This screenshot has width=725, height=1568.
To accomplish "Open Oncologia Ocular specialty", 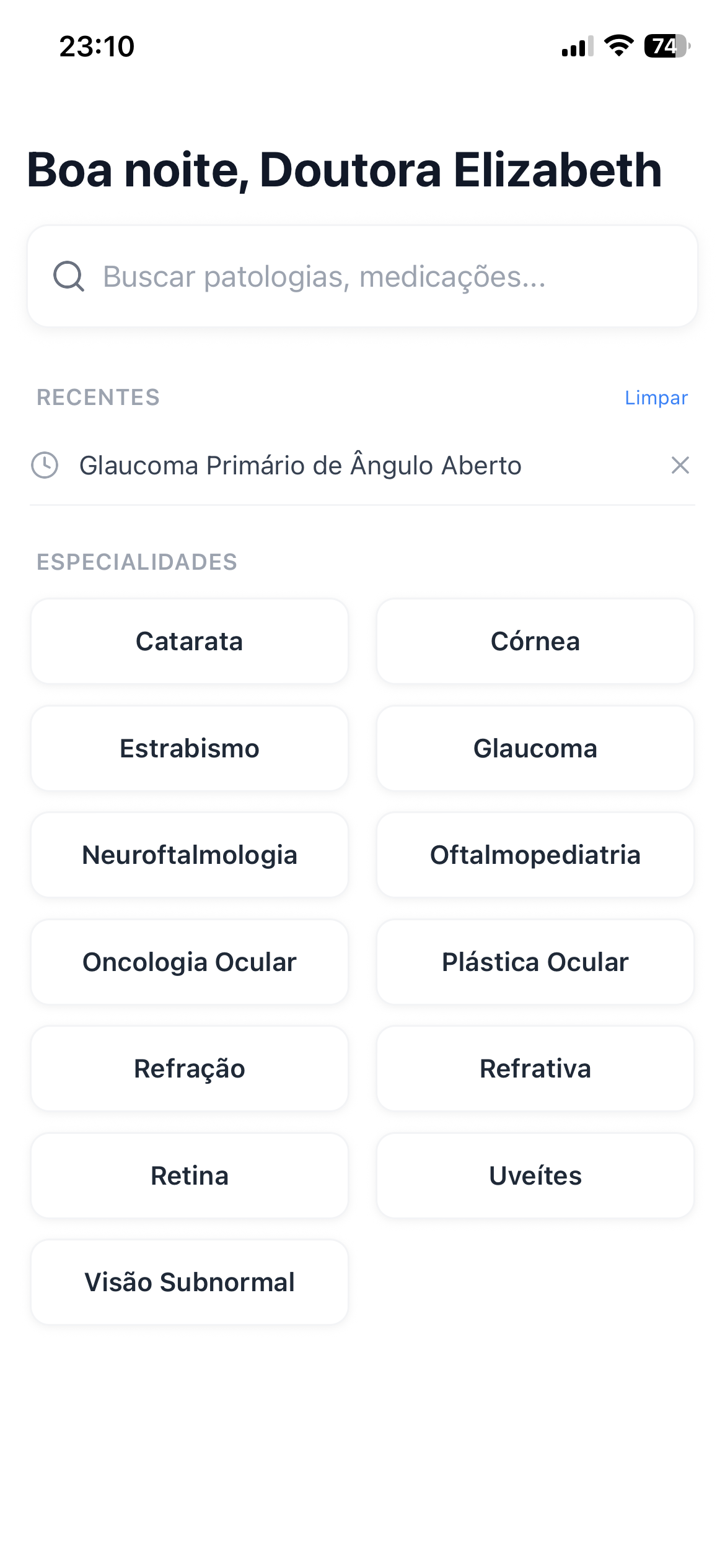I will click(190, 962).
